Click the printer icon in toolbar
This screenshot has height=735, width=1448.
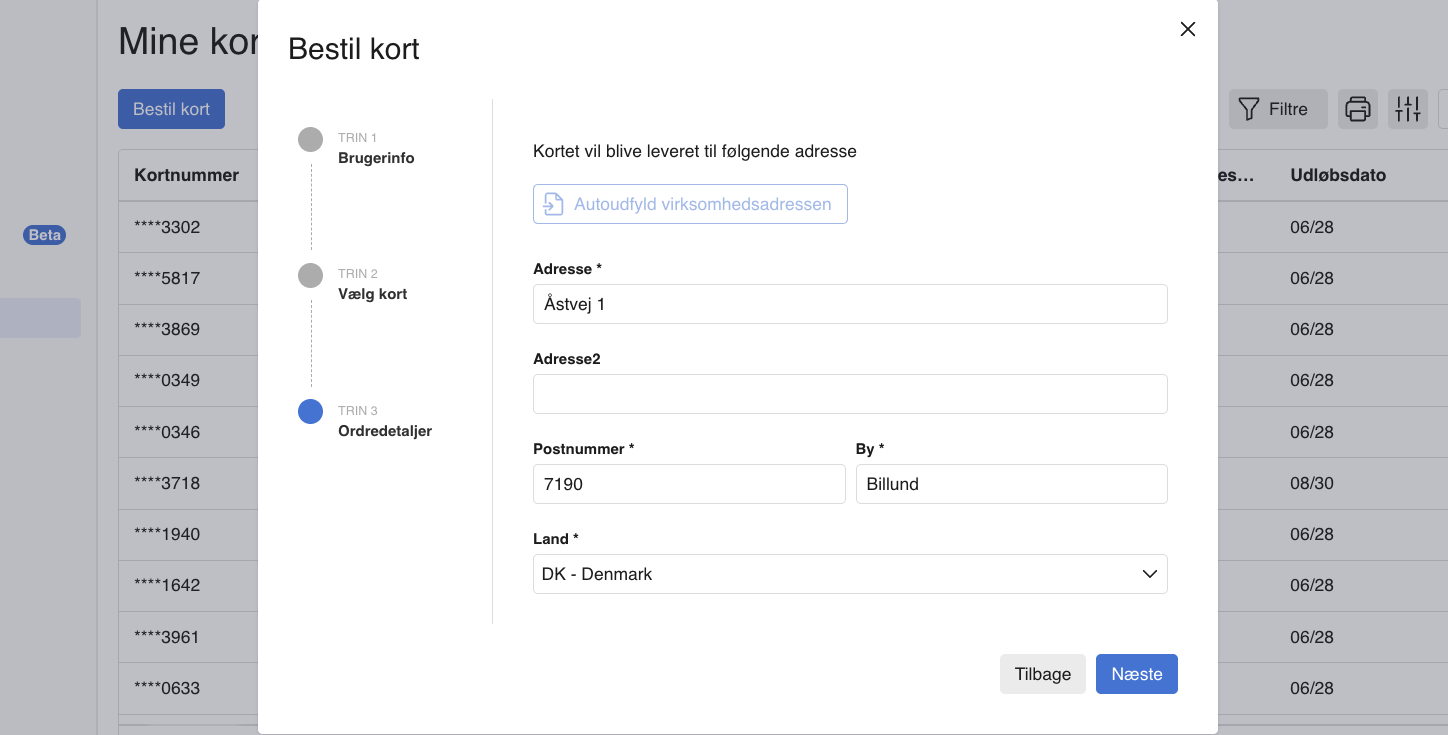click(x=1357, y=109)
